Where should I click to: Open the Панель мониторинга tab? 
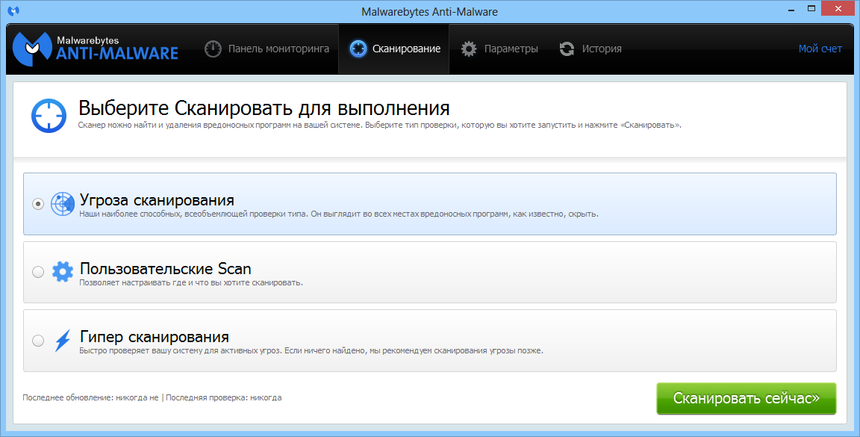click(267, 49)
